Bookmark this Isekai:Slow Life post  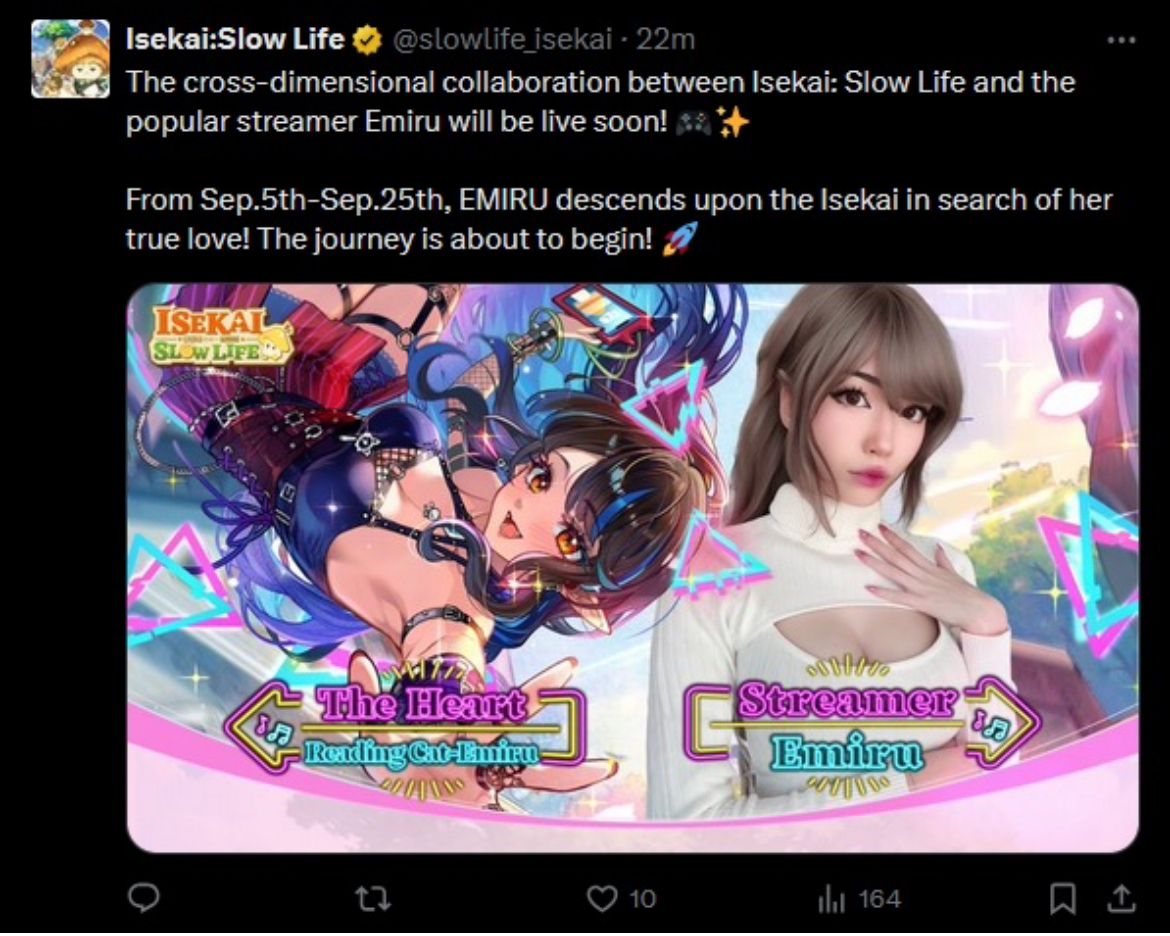[x=1063, y=898]
